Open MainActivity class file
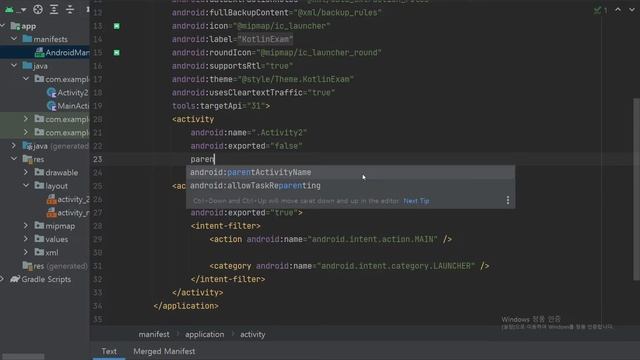Screen dimensions: 640x360 coord(67,106)
